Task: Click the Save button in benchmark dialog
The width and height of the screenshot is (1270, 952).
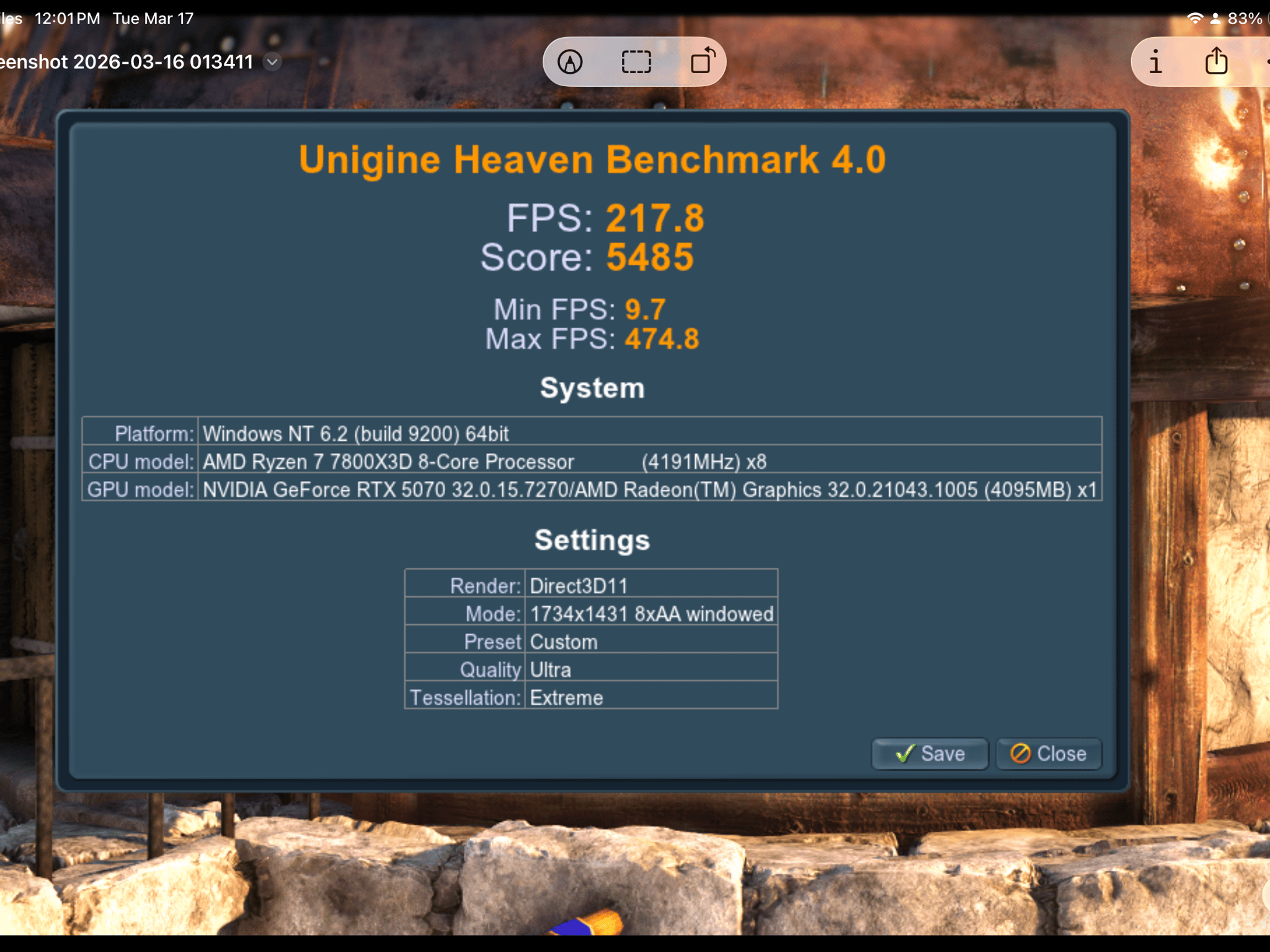Action: pos(930,754)
